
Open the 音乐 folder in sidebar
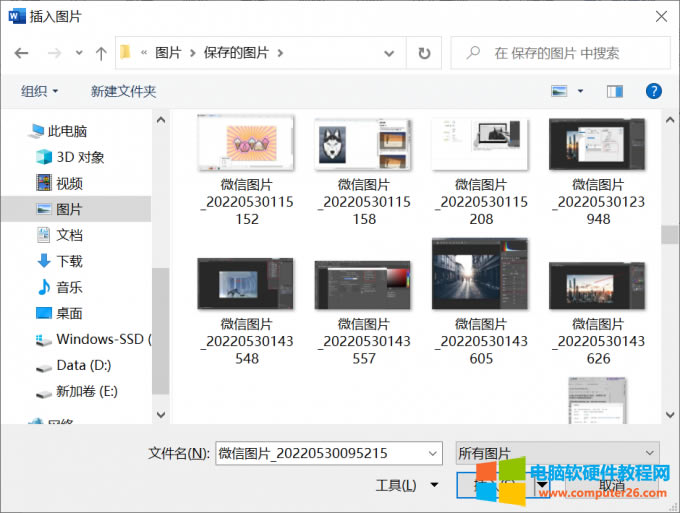point(69,287)
